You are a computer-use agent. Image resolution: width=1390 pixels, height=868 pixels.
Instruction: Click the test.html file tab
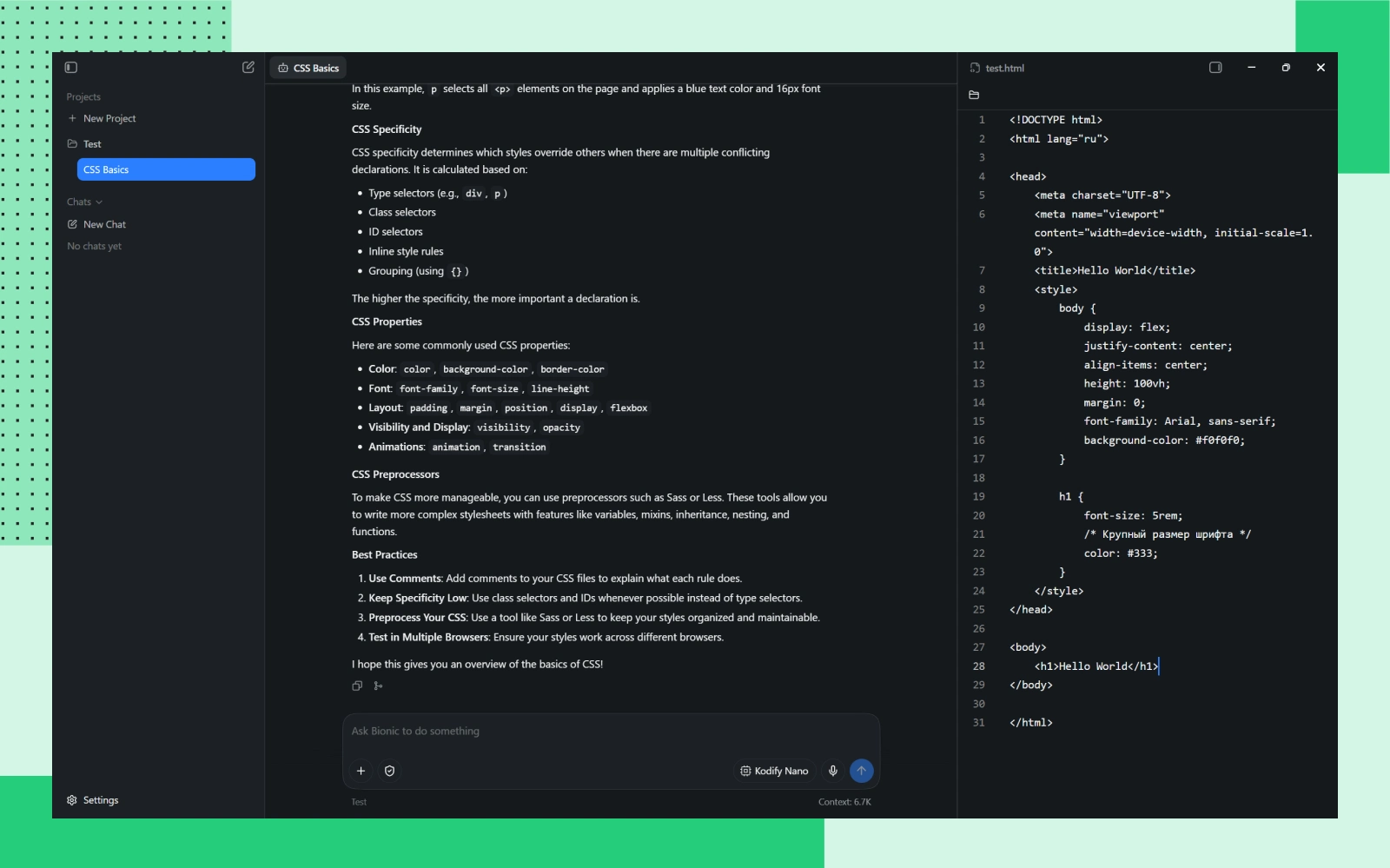997,68
